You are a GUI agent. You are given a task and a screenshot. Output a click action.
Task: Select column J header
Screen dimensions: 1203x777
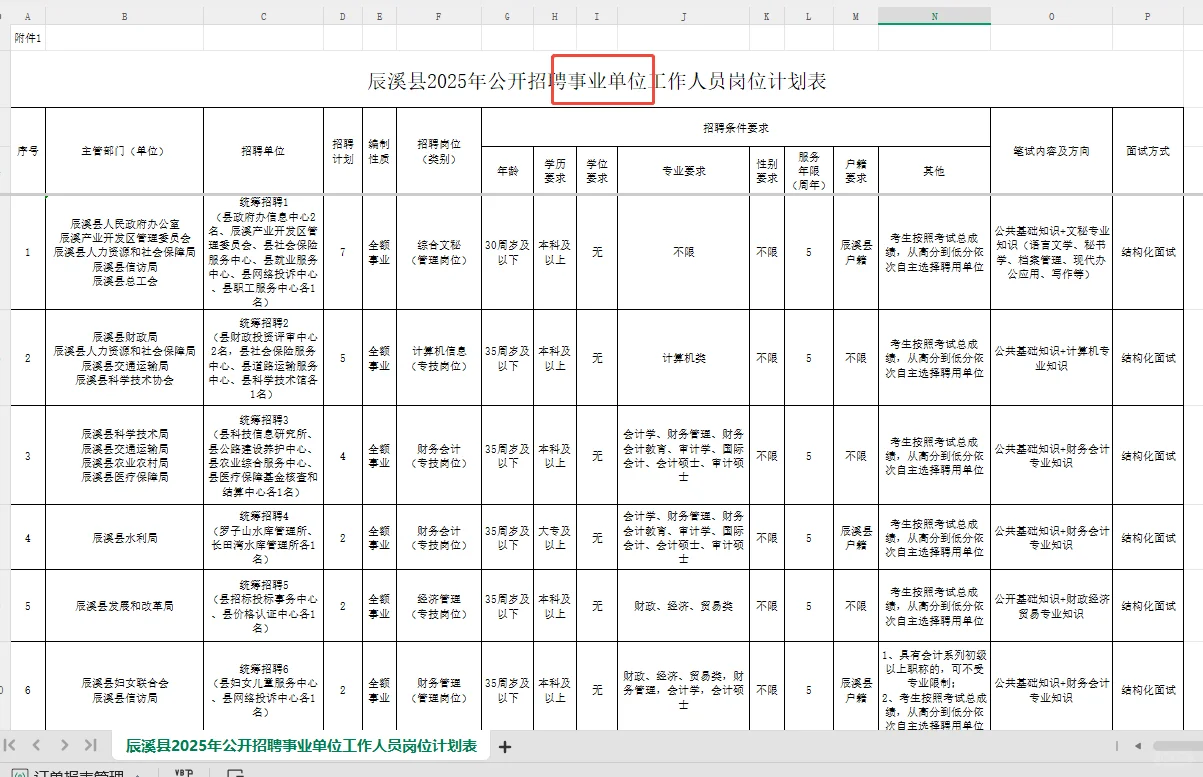(683, 16)
